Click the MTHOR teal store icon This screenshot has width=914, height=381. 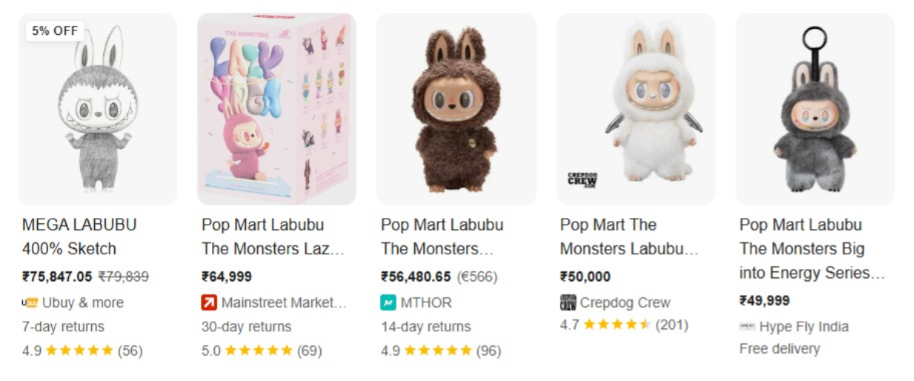pos(388,303)
